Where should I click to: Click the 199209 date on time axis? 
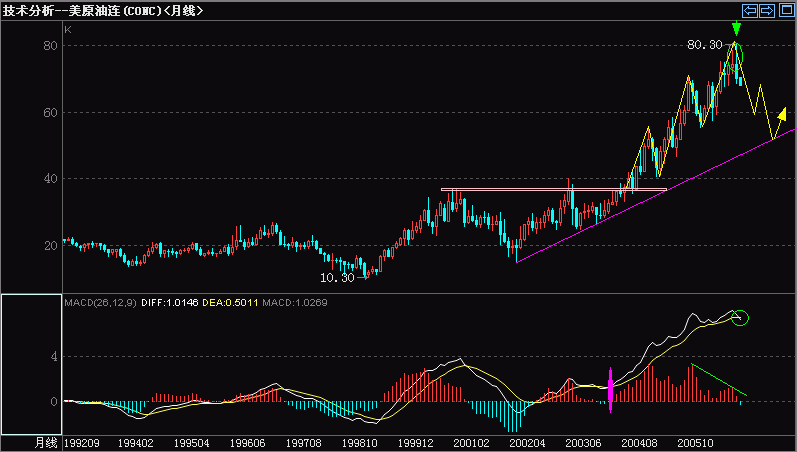(82, 443)
